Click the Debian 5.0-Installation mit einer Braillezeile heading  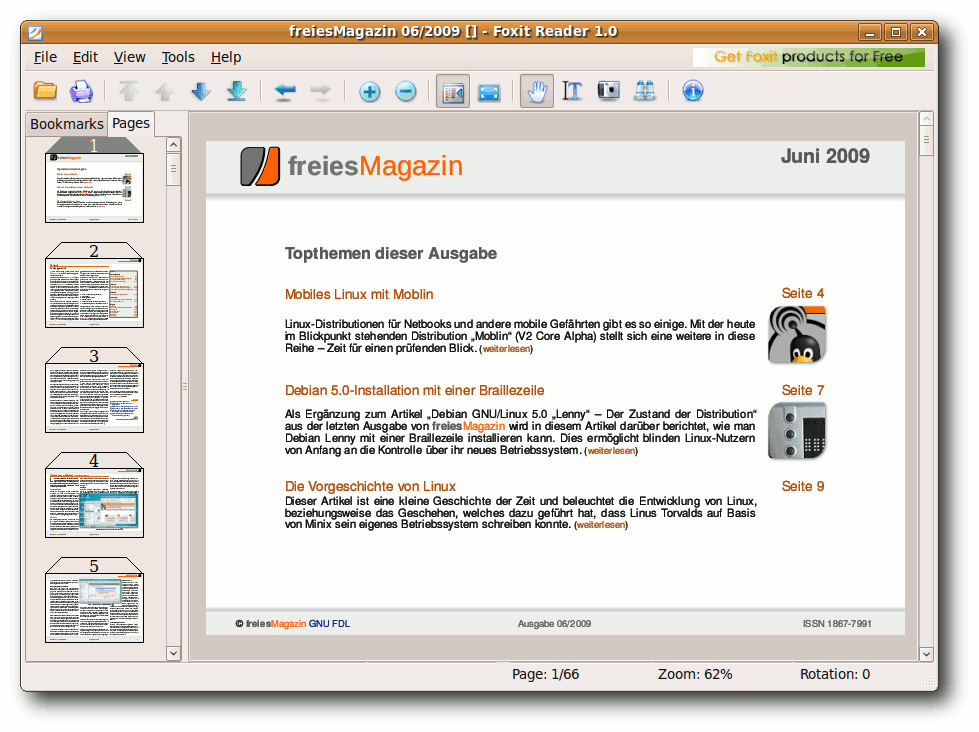pyautogui.click(x=415, y=390)
